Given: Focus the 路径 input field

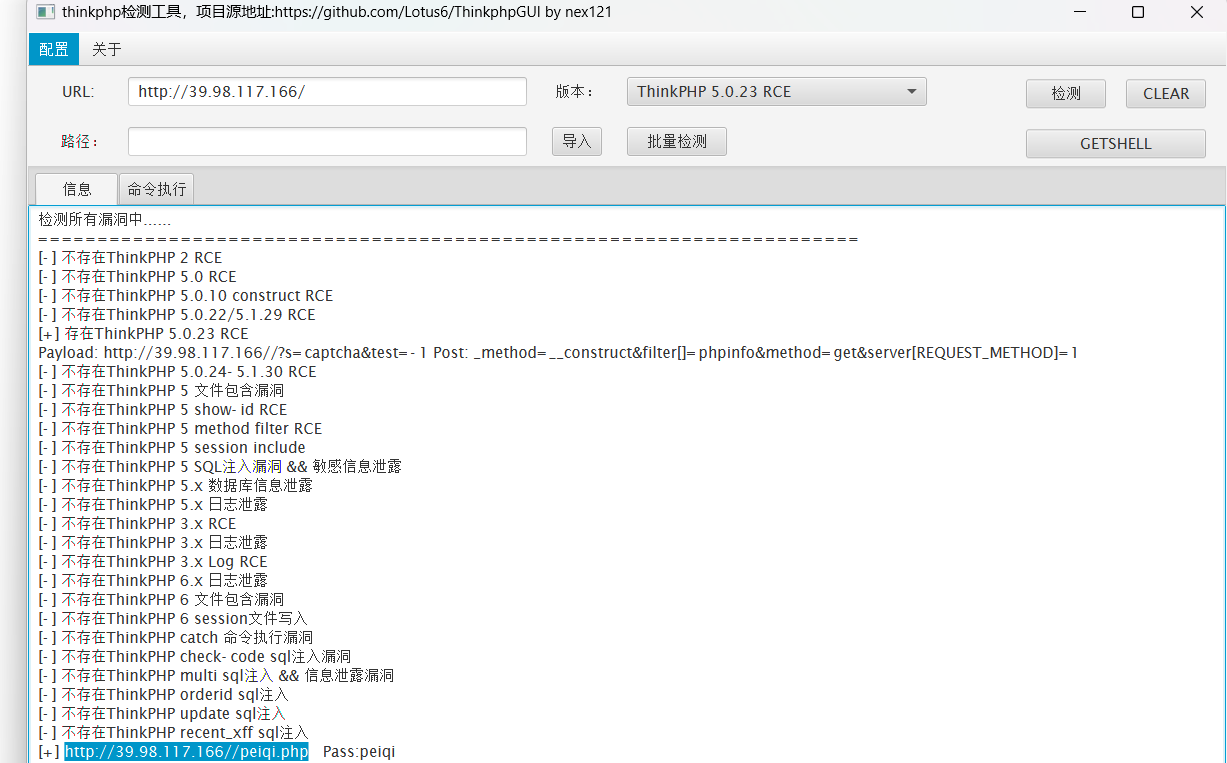Looking at the screenshot, I should click(327, 142).
